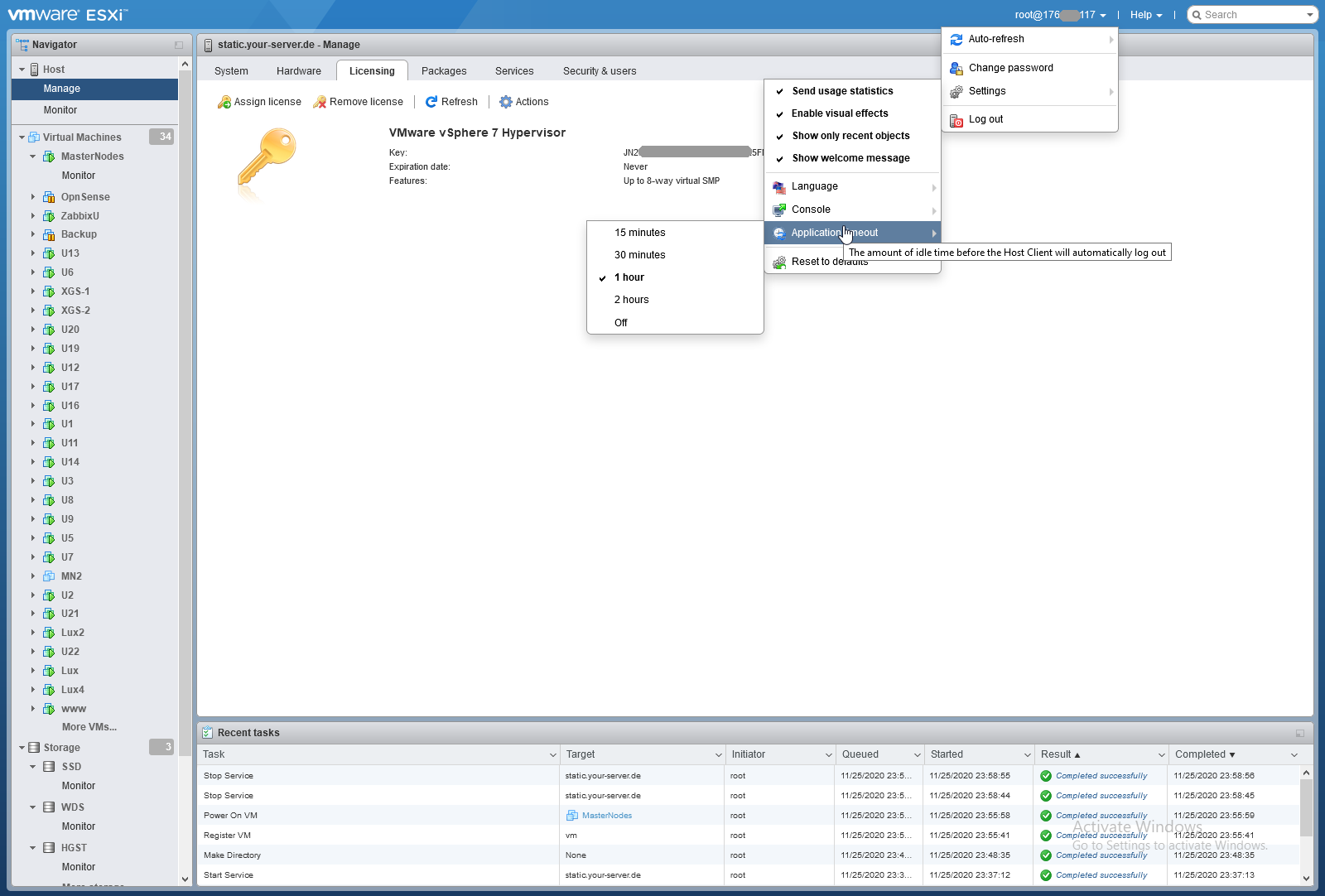Click the Backup VM icon

(x=49, y=234)
